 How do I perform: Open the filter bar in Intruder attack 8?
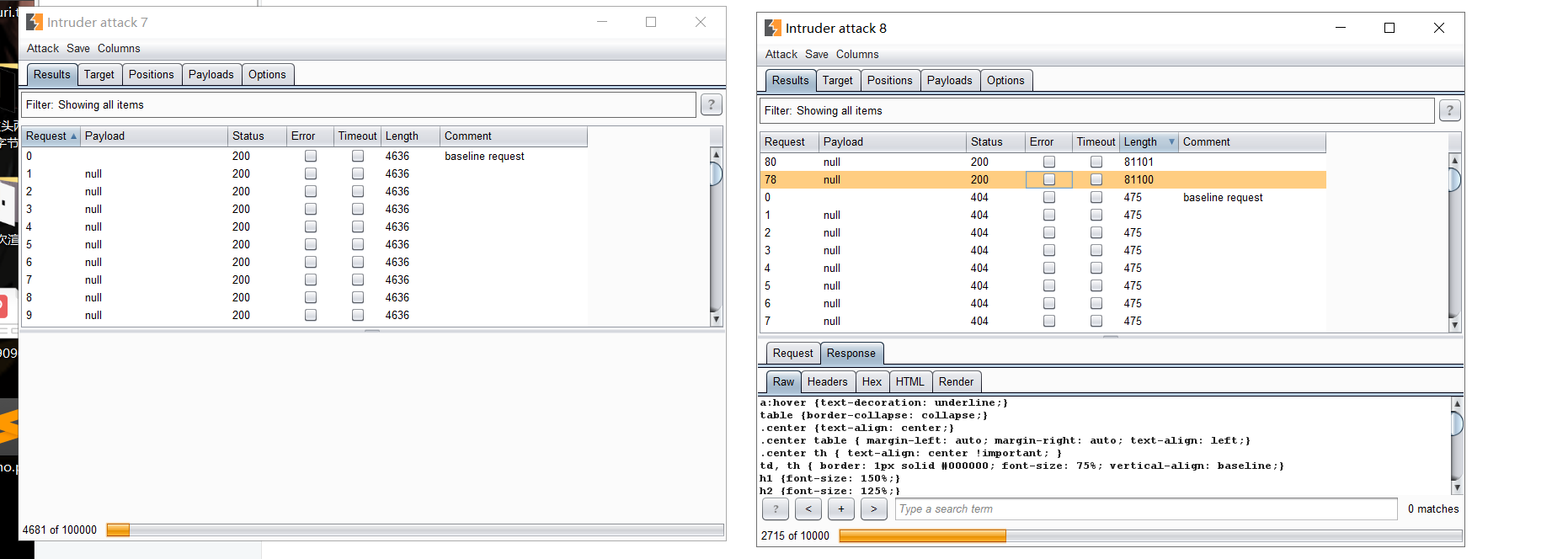(x=1096, y=110)
